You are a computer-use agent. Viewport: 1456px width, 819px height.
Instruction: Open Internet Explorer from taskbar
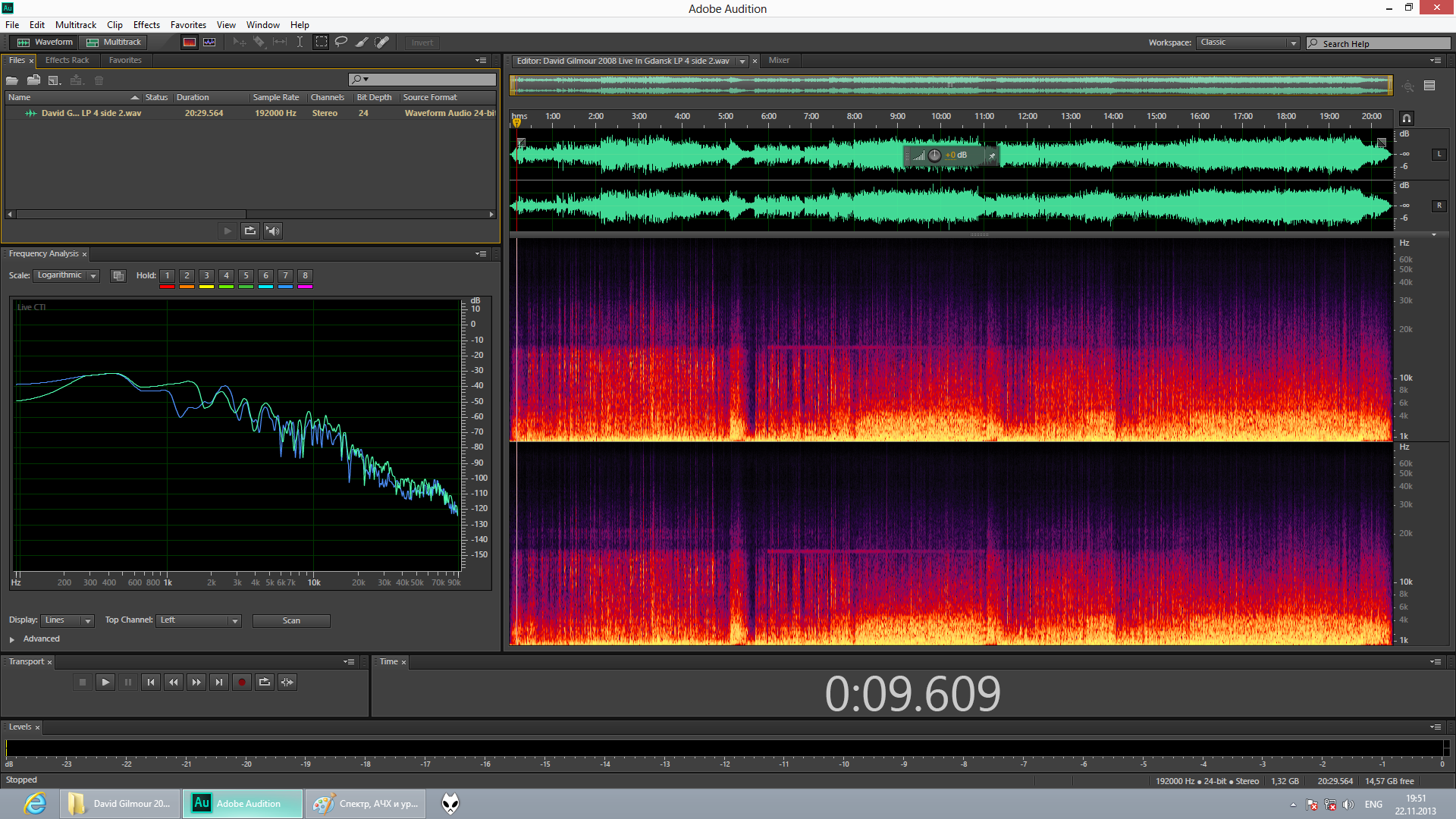click(x=35, y=804)
